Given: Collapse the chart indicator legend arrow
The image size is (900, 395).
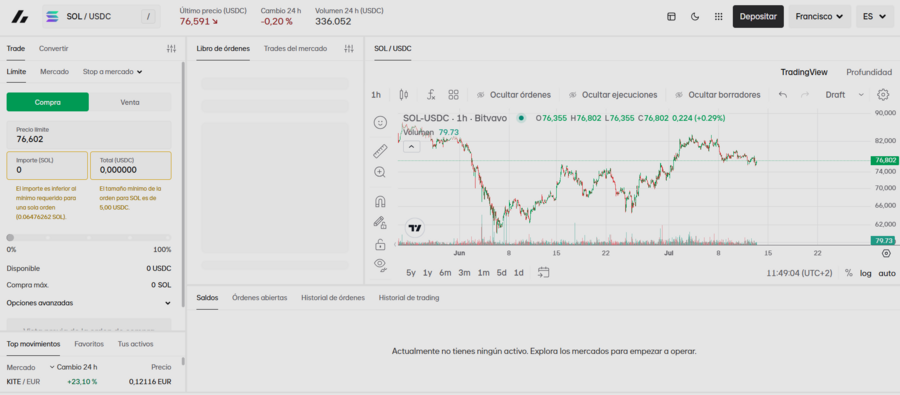Looking at the screenshot, I should click(412, 146).
